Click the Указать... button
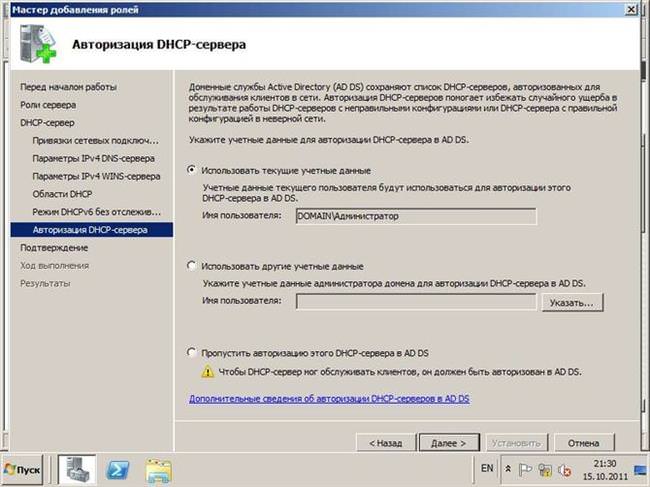This screenshot has width=650, height=487. 572,303
